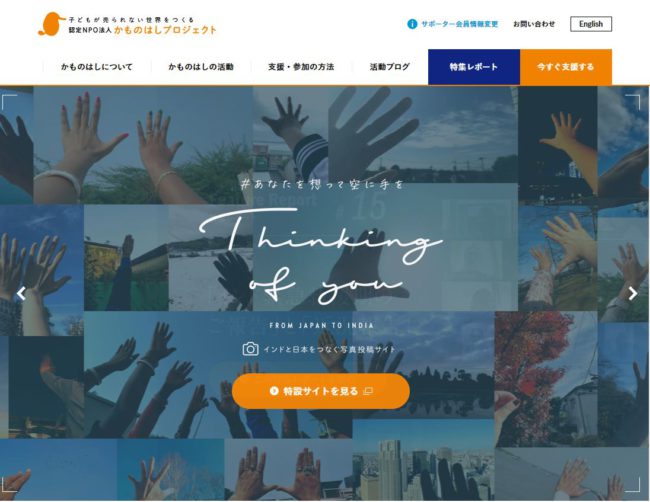Image resolution: width=650 pixels, height=502 pixels.
Task: Open the 特集レポート blue tab
Action: click(x=474, y=67)
